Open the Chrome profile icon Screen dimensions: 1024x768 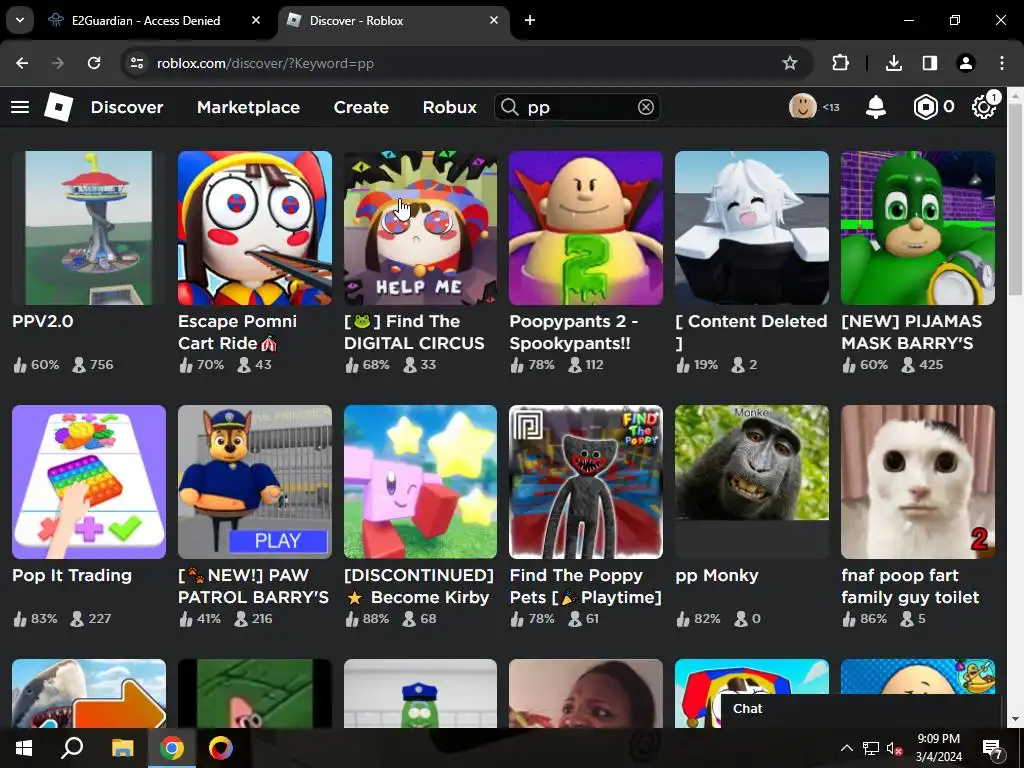click(965, 63)
